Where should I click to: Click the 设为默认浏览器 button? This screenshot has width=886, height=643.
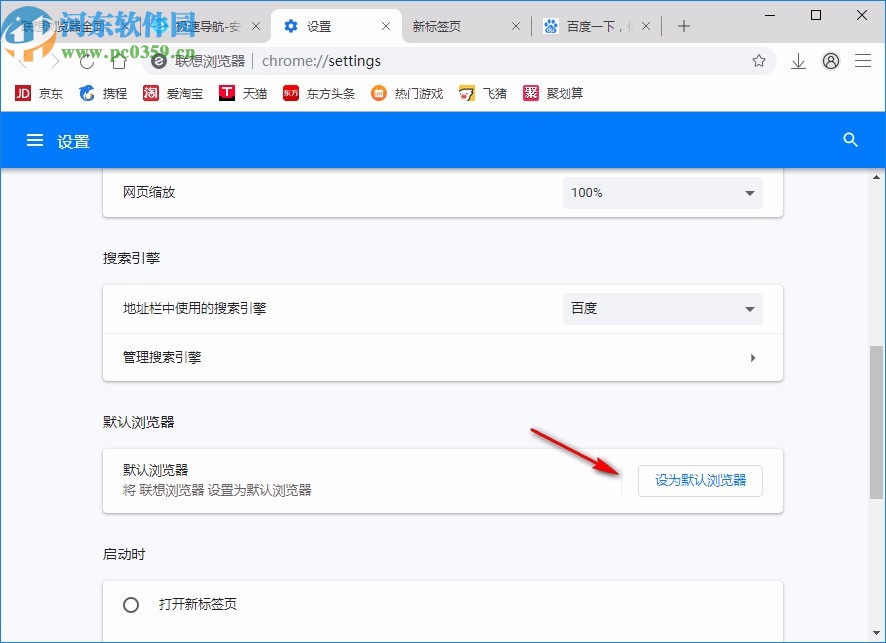point(700,481)
